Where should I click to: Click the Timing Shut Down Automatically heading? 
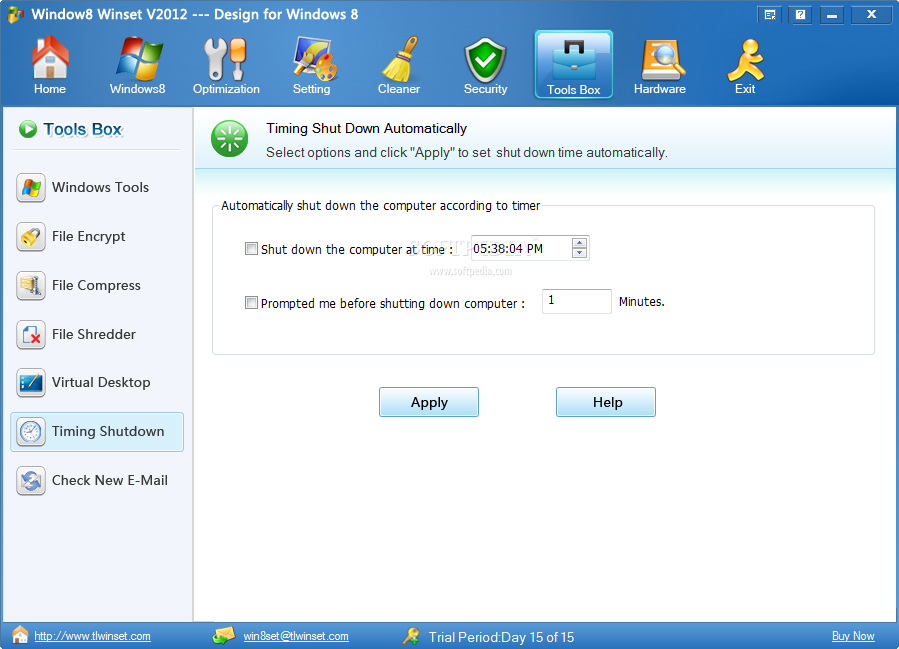[366, 128]
